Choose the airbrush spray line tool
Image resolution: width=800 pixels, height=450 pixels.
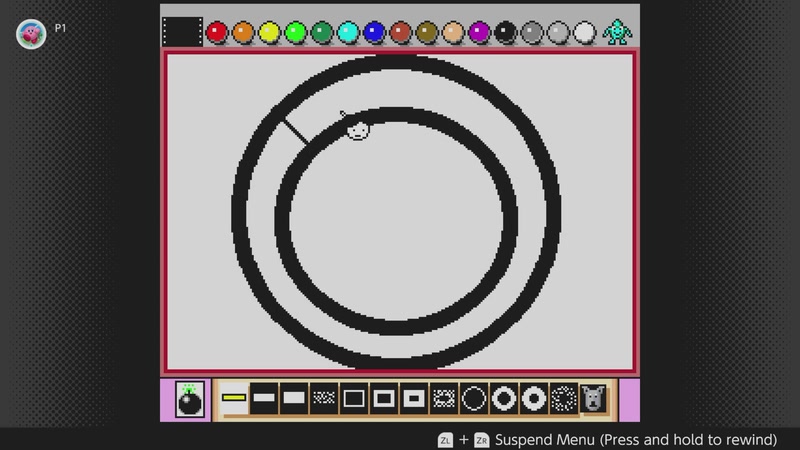324,398
